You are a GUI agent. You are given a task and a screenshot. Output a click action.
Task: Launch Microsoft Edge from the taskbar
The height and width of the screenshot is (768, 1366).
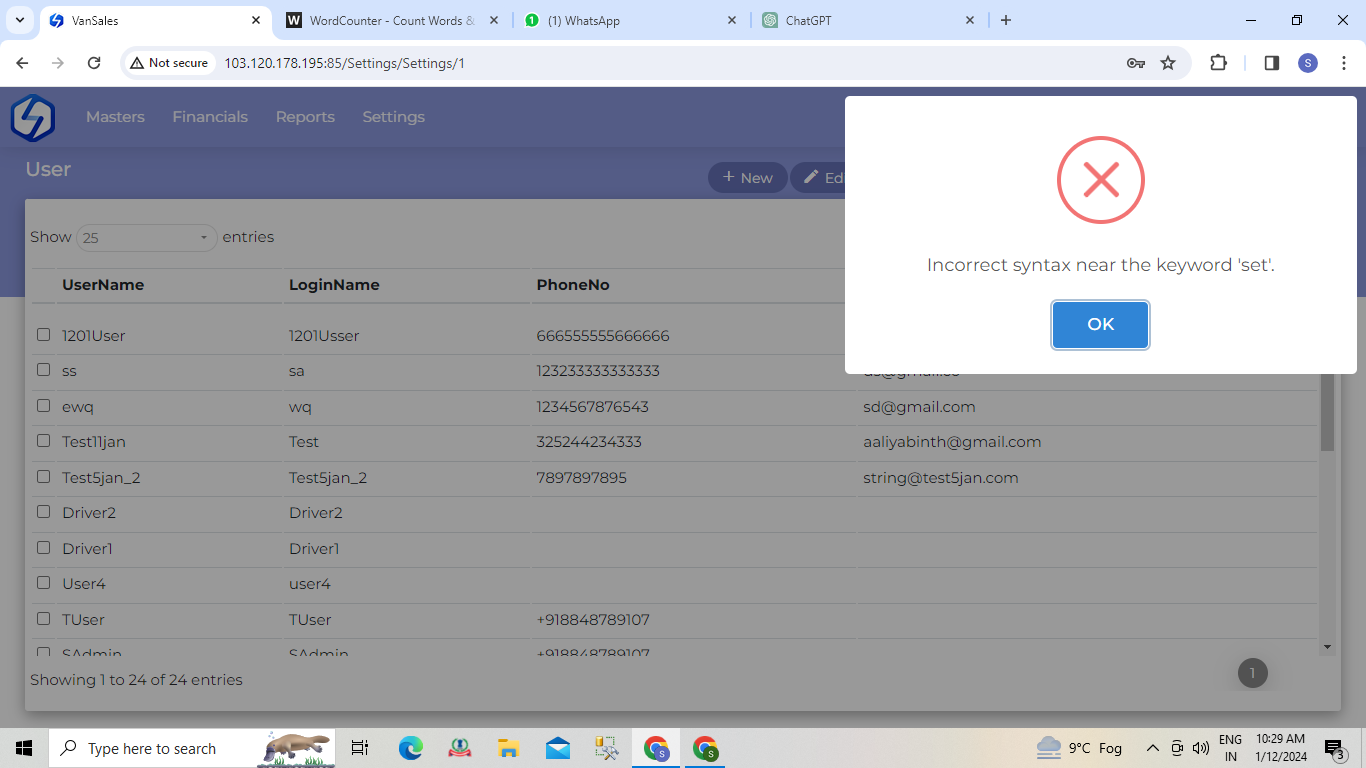coord(410,748)
